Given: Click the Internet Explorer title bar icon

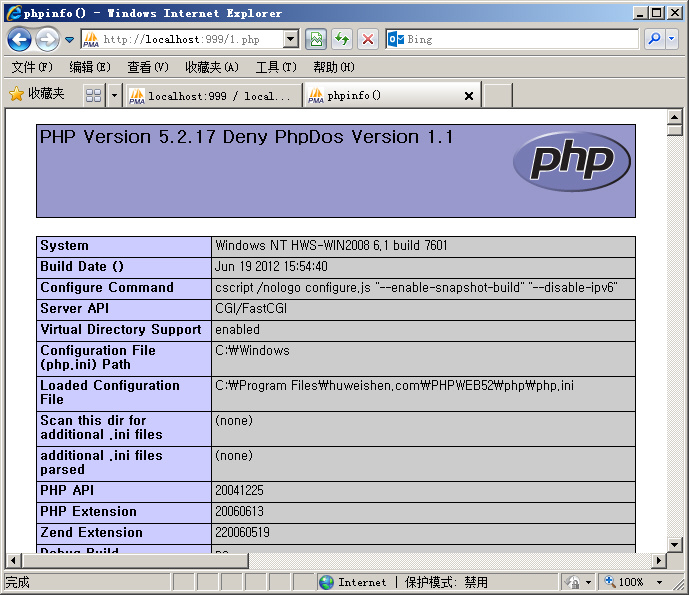Looking at the screenshot, I should 13,13.
